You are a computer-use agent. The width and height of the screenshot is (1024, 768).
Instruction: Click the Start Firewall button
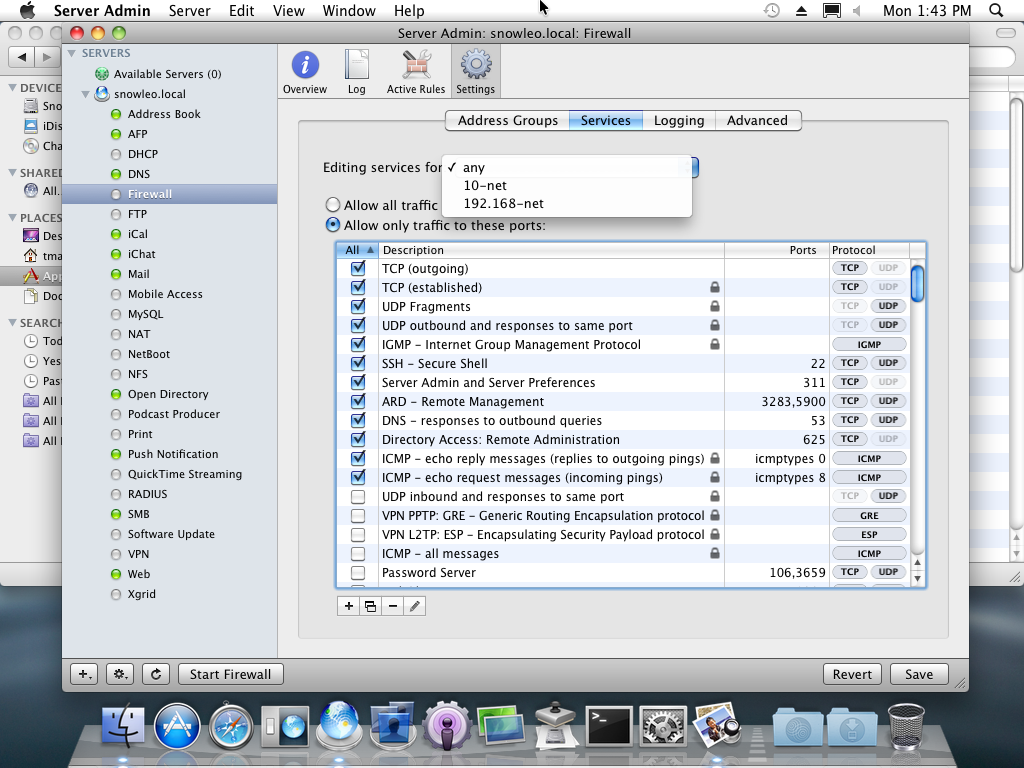pos(231,674)
